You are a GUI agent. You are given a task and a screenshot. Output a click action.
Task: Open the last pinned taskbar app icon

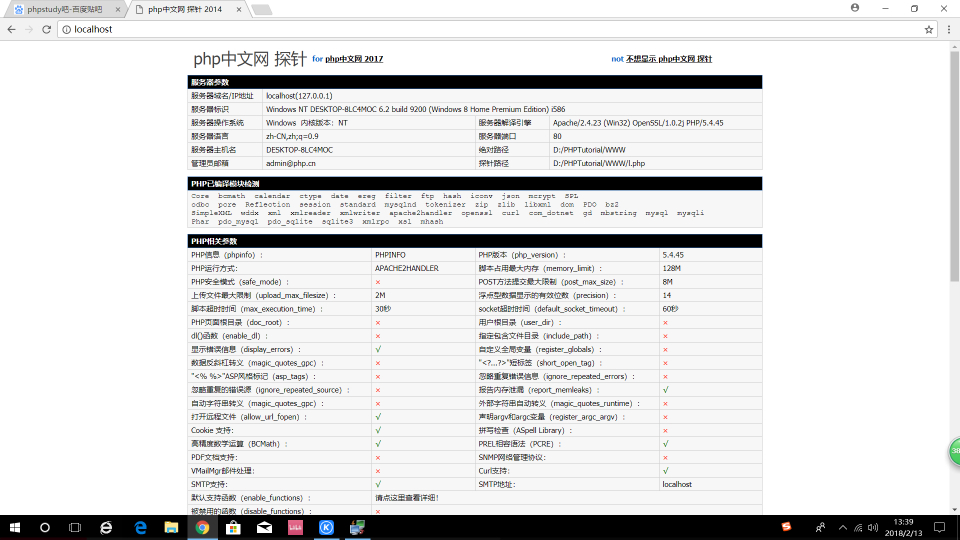coord(358,527)
